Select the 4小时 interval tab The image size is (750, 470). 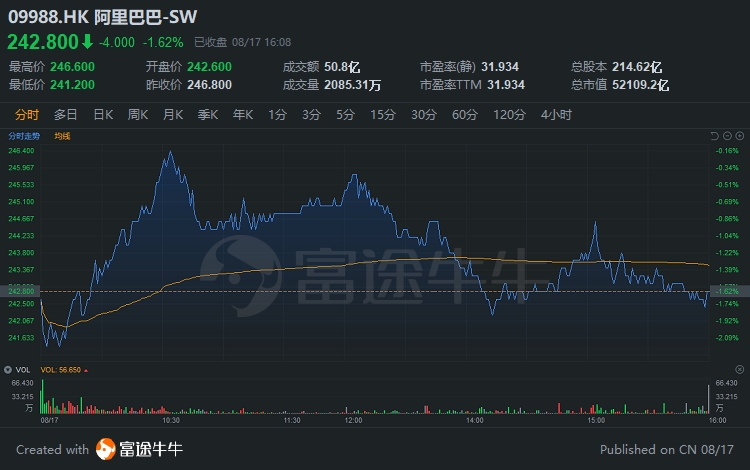point(556,114)
